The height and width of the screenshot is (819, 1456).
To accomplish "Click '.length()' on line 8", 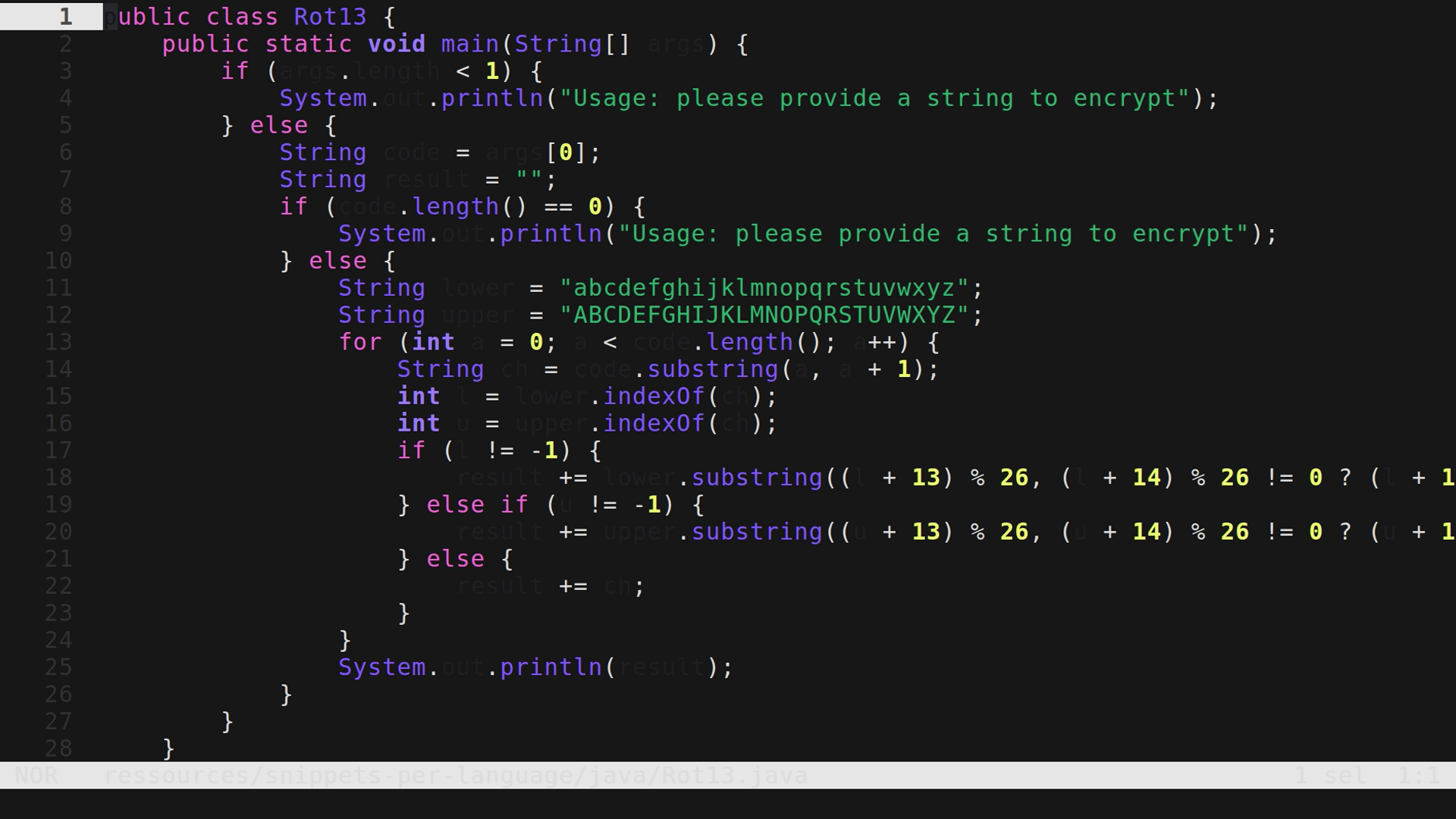I will click(463, 207).
